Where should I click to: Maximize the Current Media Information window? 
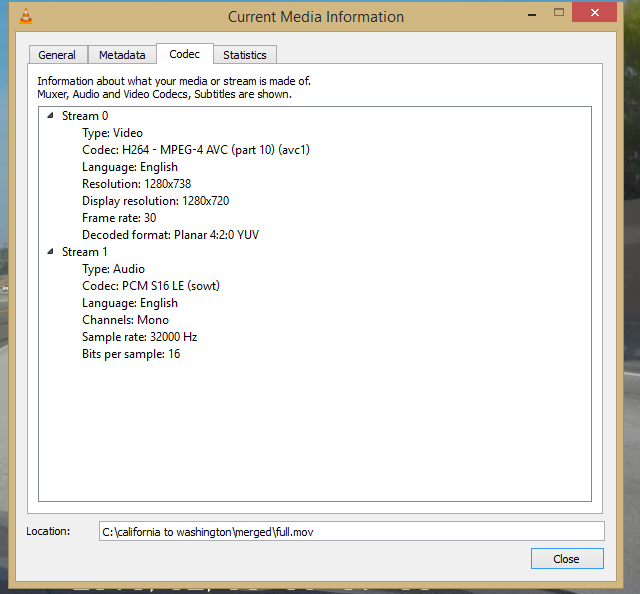tap(559, 13)
